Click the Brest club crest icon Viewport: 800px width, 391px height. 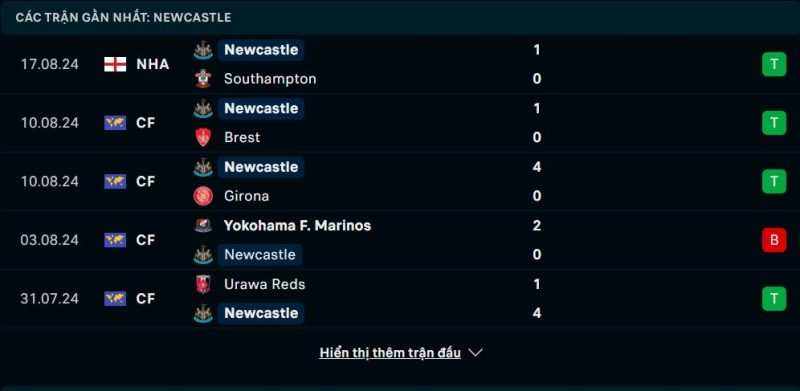203,137
